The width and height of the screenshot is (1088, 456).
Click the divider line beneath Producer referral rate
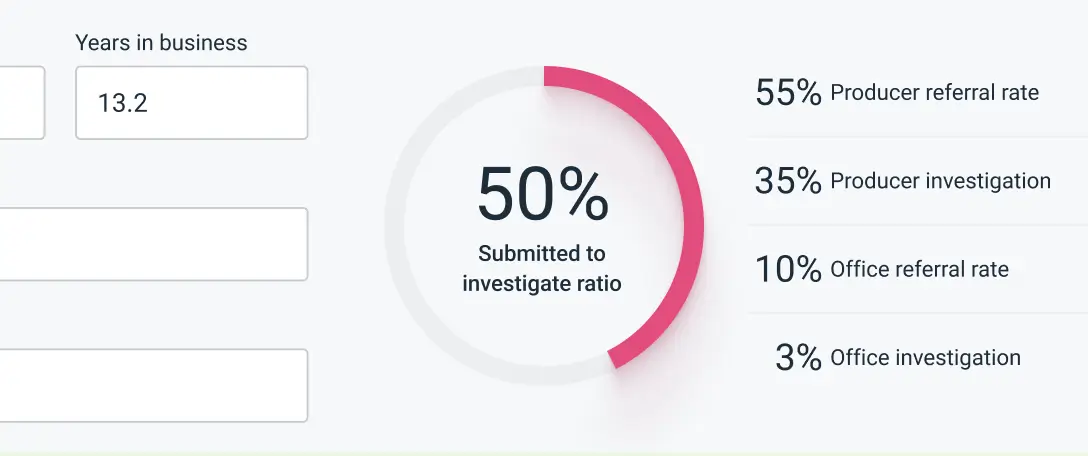917,137
